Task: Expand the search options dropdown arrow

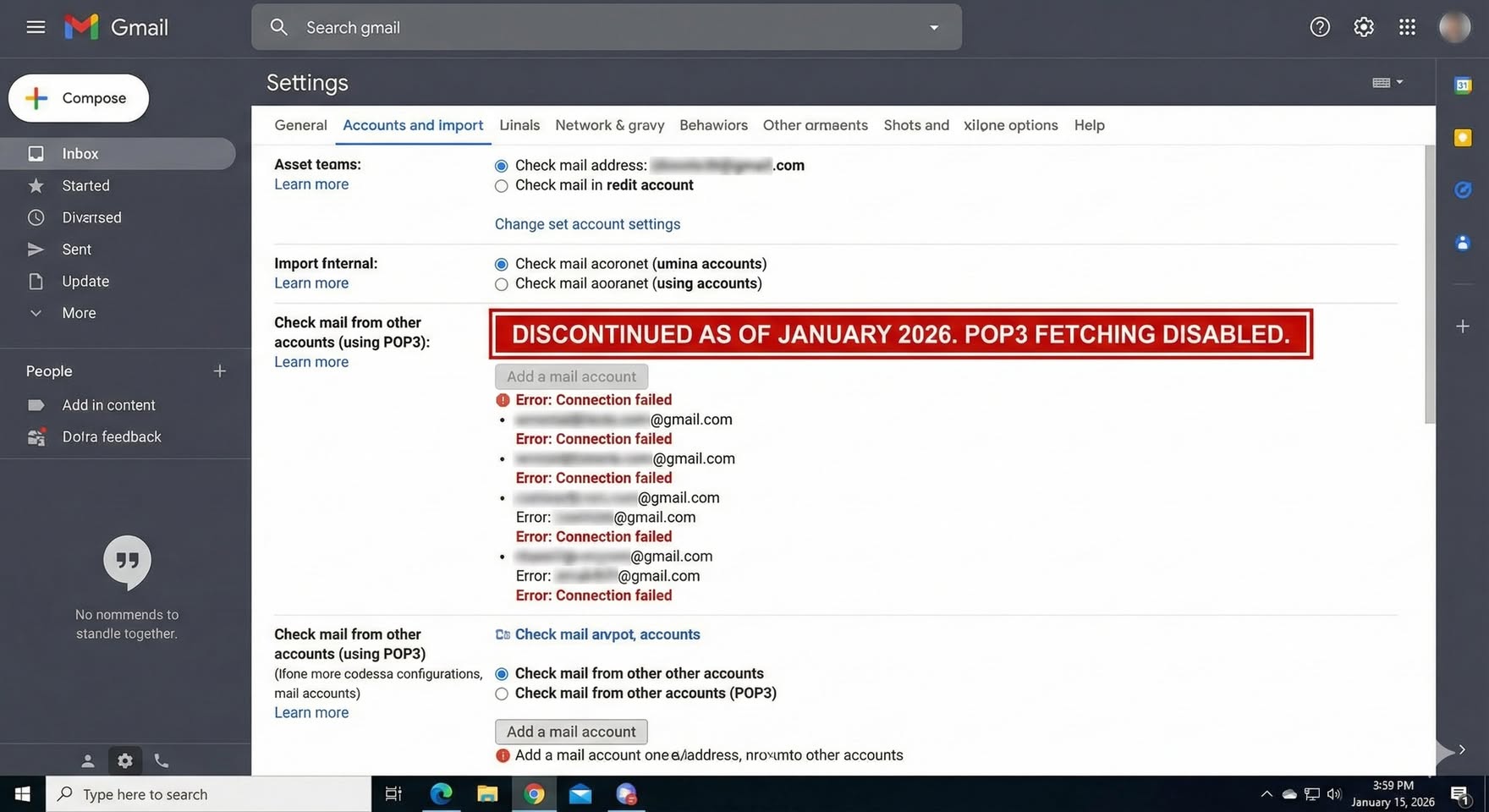Action: point(934,27)
